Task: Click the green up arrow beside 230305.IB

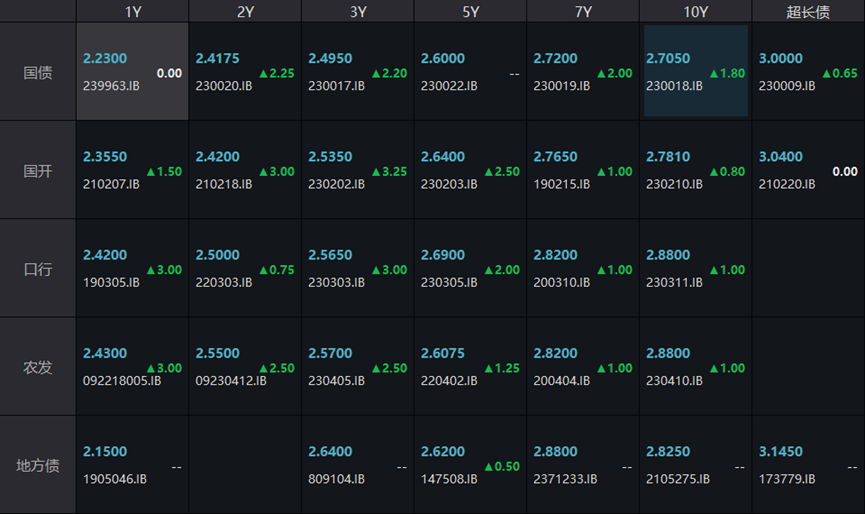Action: (x=489, y=270)
